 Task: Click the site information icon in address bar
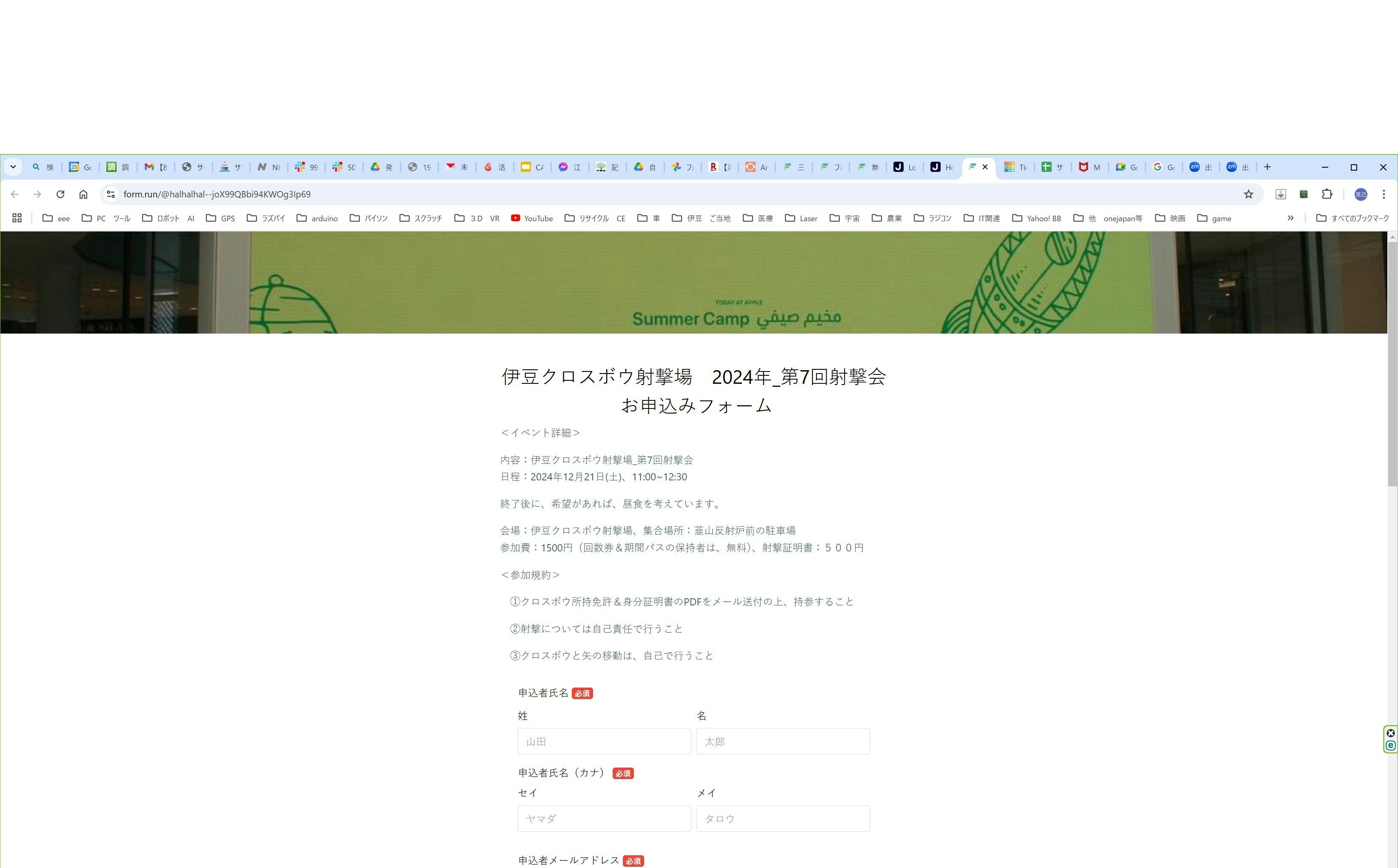(x=111, y=194)
